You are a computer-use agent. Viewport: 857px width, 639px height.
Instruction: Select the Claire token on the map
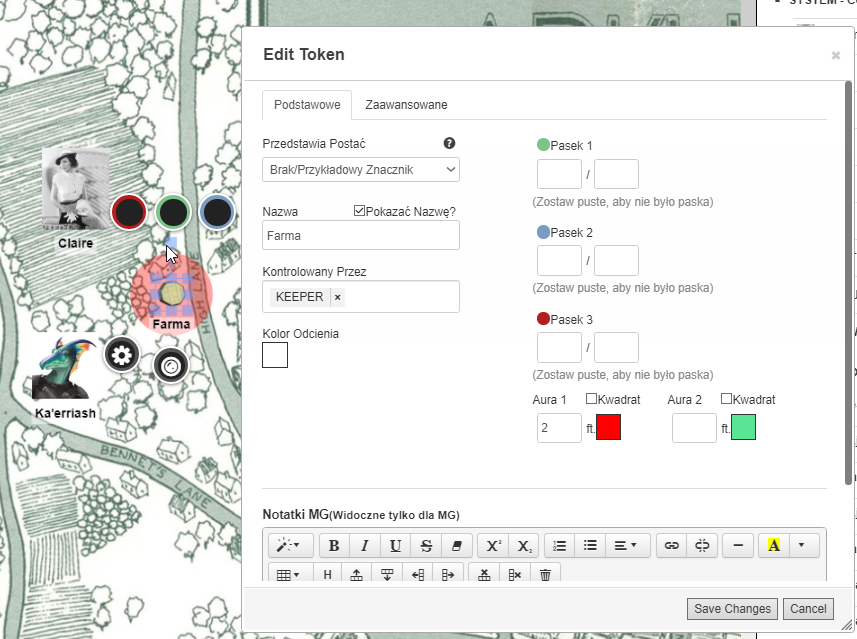75,189
